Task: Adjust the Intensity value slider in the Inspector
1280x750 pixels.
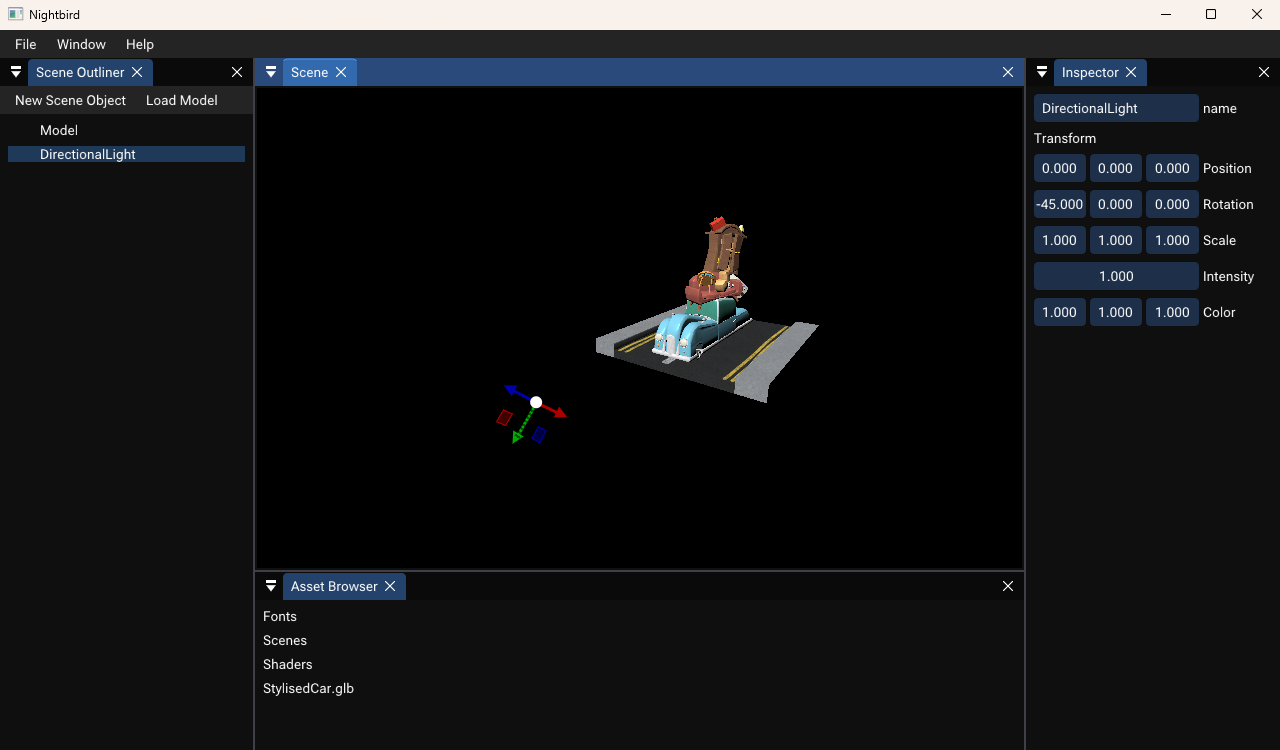Action: tap(1115, 276)
